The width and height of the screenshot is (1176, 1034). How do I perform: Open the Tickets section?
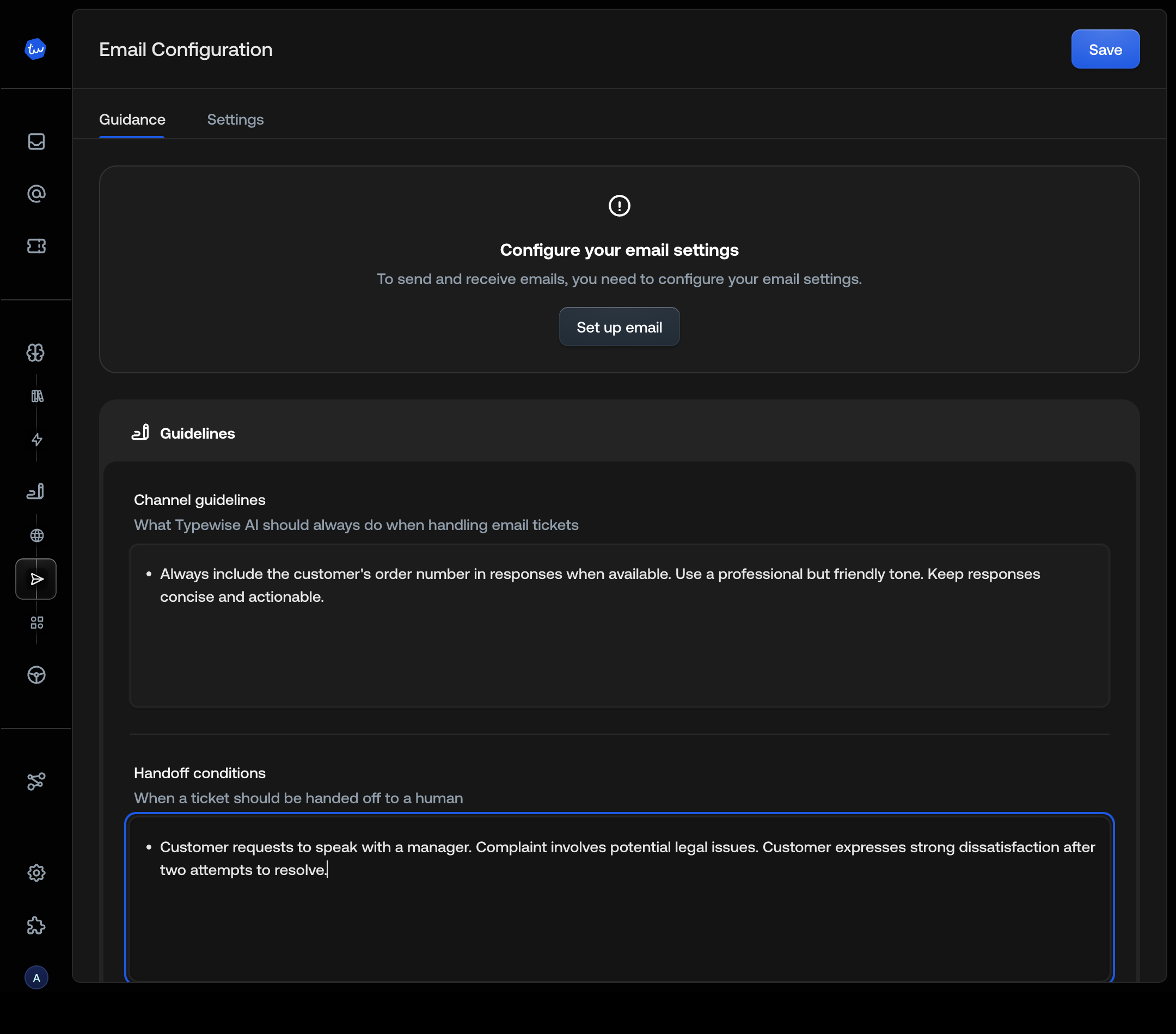[x=36, y=245]
